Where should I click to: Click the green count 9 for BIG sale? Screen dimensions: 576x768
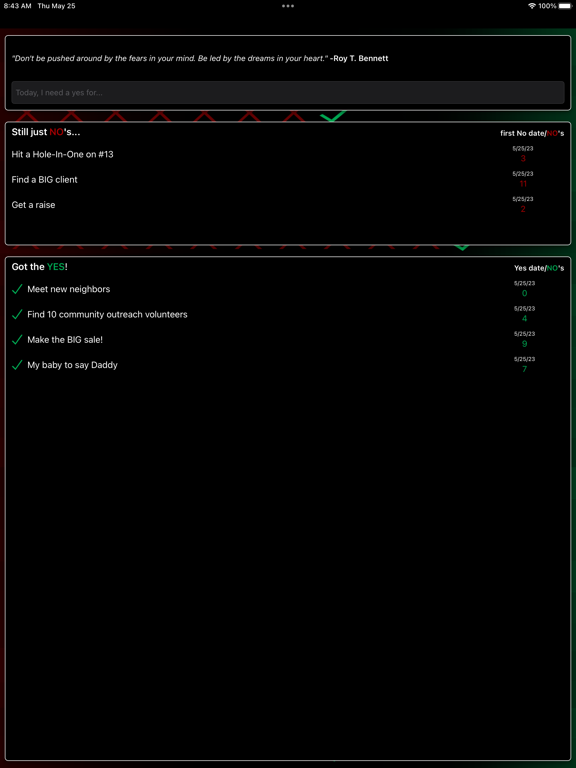tap(525, 344)
